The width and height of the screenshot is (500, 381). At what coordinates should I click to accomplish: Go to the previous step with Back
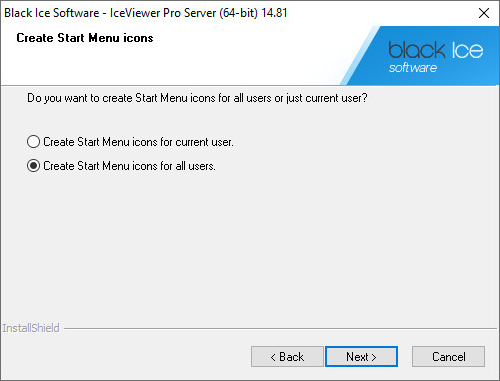click(287, 357)
